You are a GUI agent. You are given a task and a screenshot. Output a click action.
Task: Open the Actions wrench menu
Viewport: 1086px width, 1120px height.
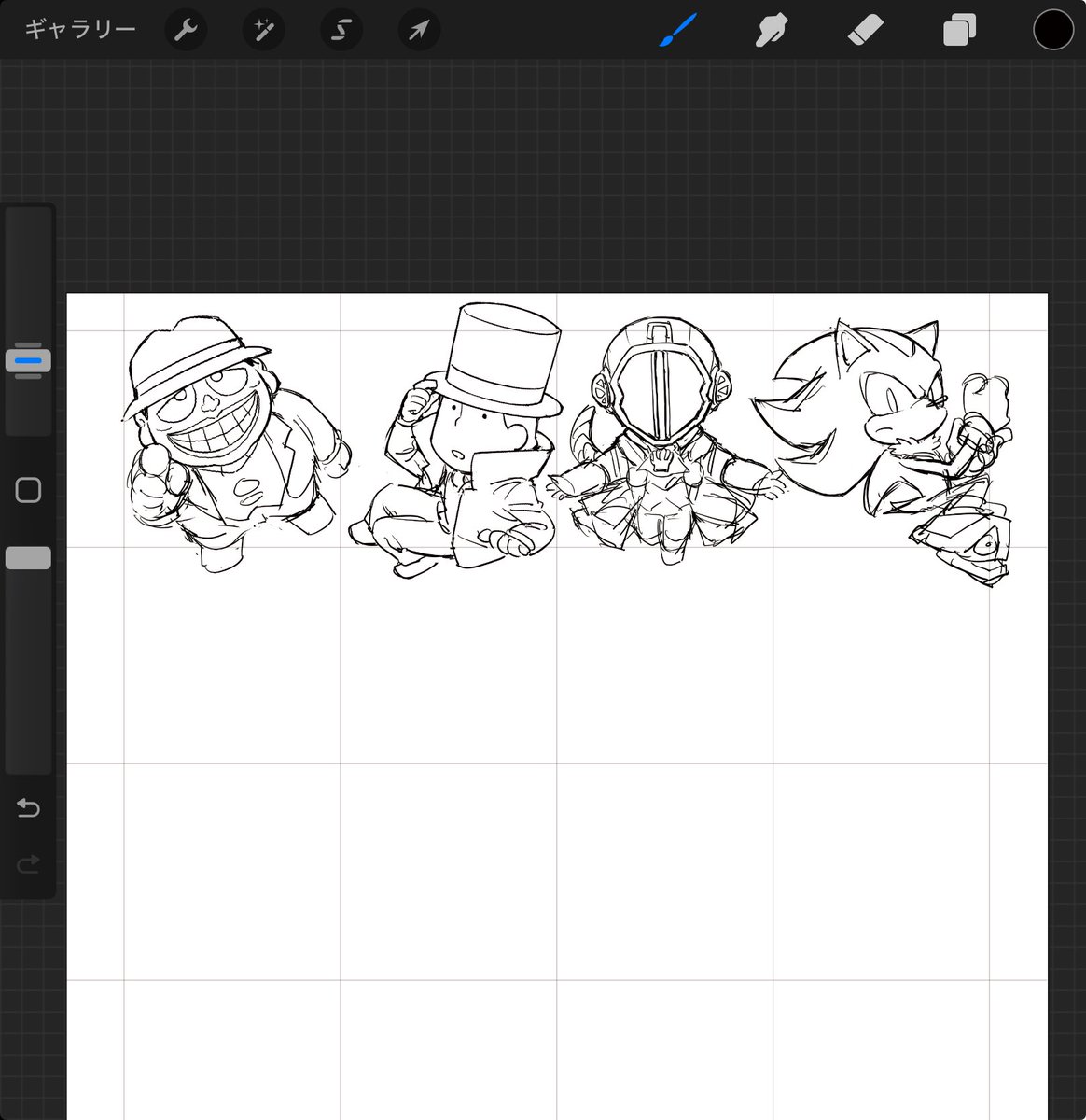tap(186, 31)
